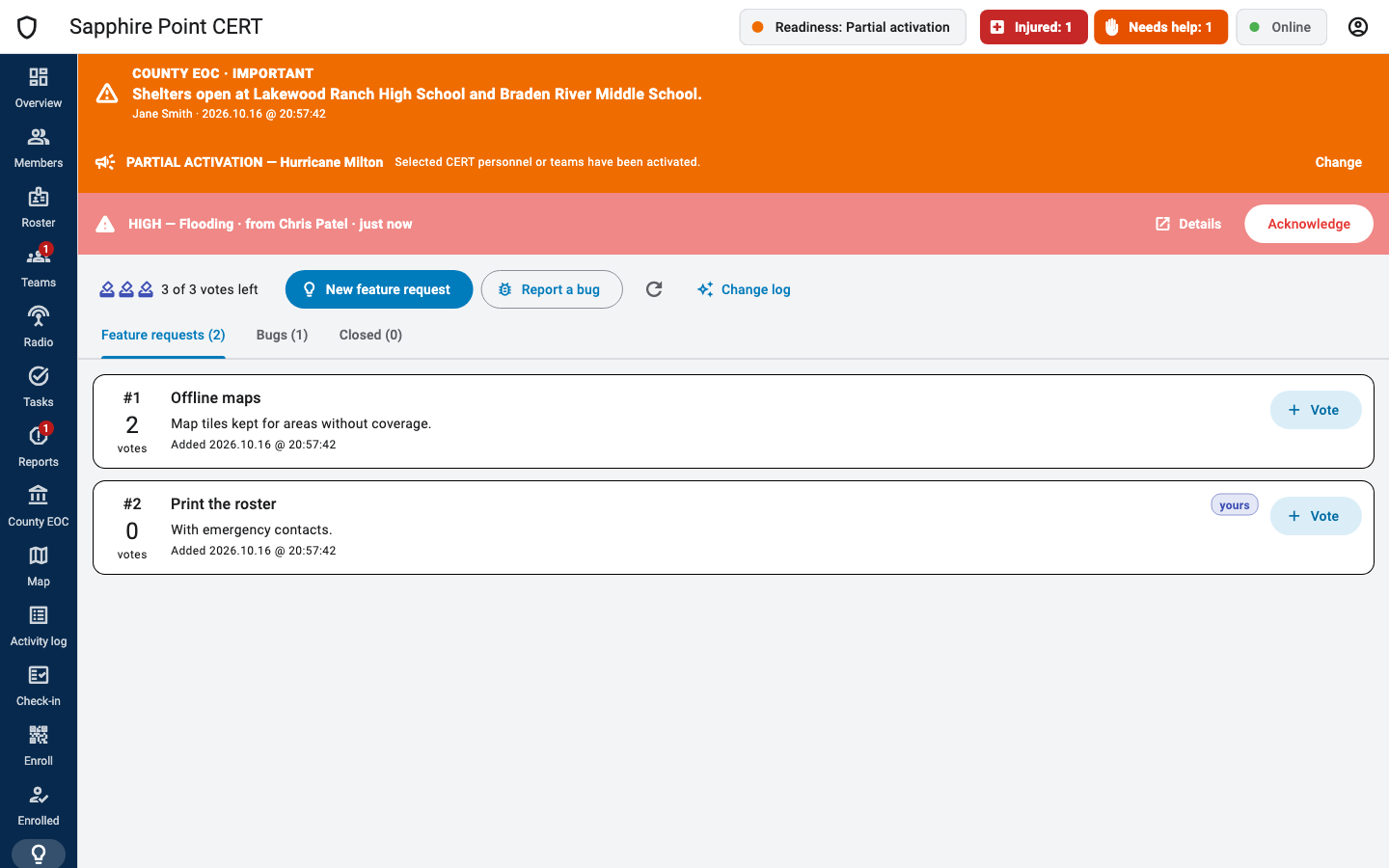Click the votes remaining ballot icons
1389x868 pixels.
tap(126, 289)
